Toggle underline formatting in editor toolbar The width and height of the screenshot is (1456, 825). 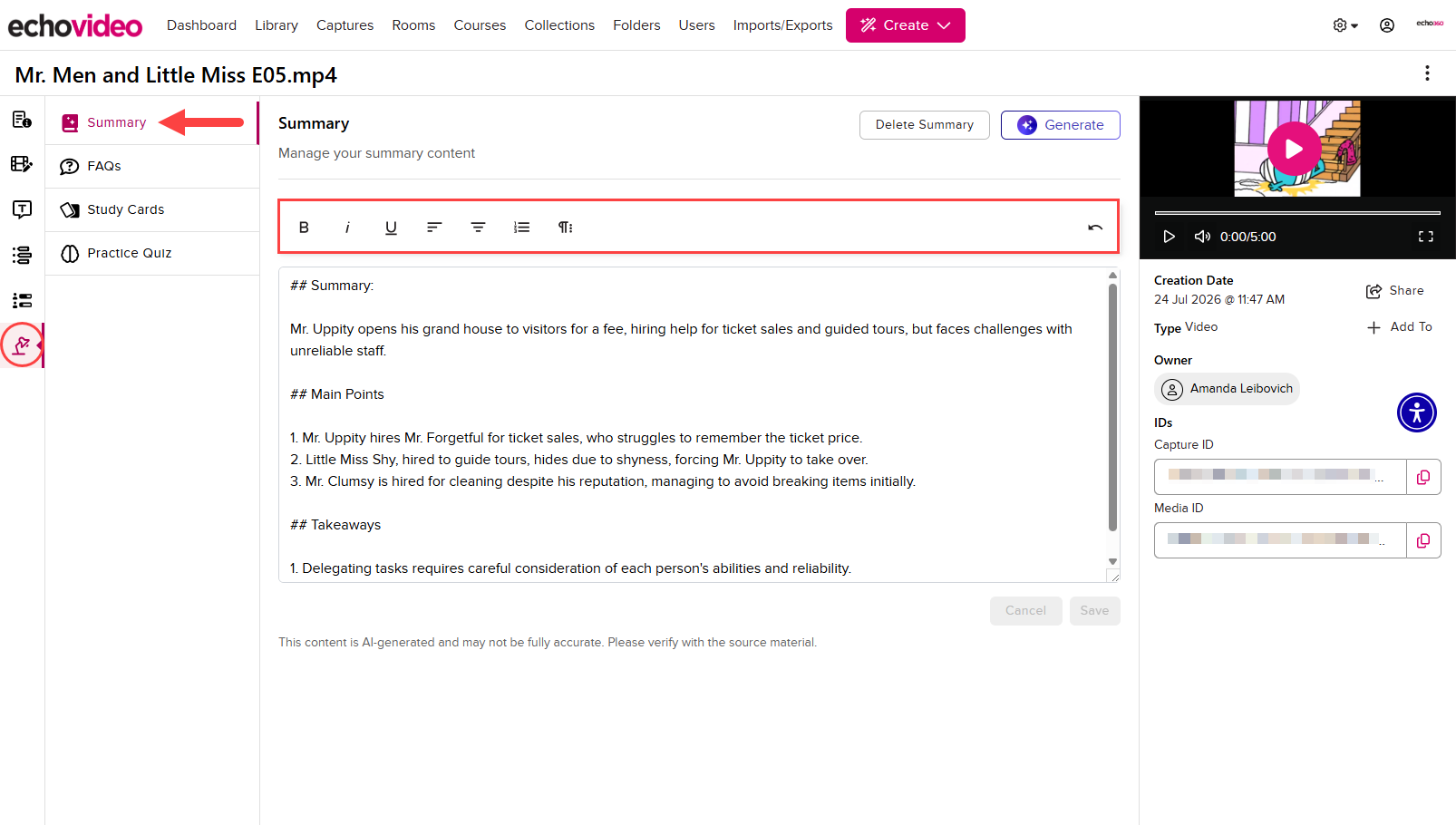391,228
